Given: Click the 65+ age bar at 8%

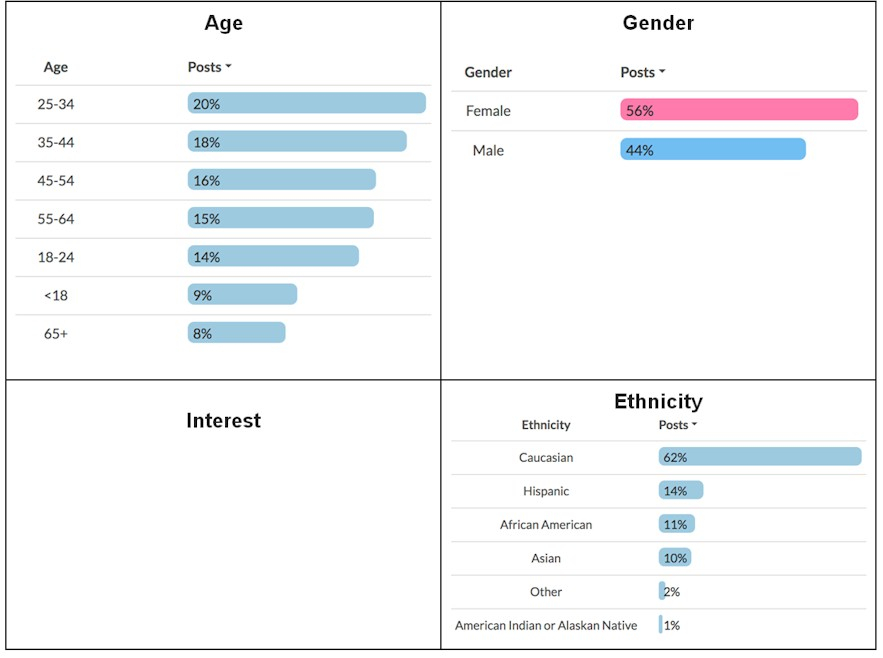Looking at the screenshot, I should click(236, 333).
